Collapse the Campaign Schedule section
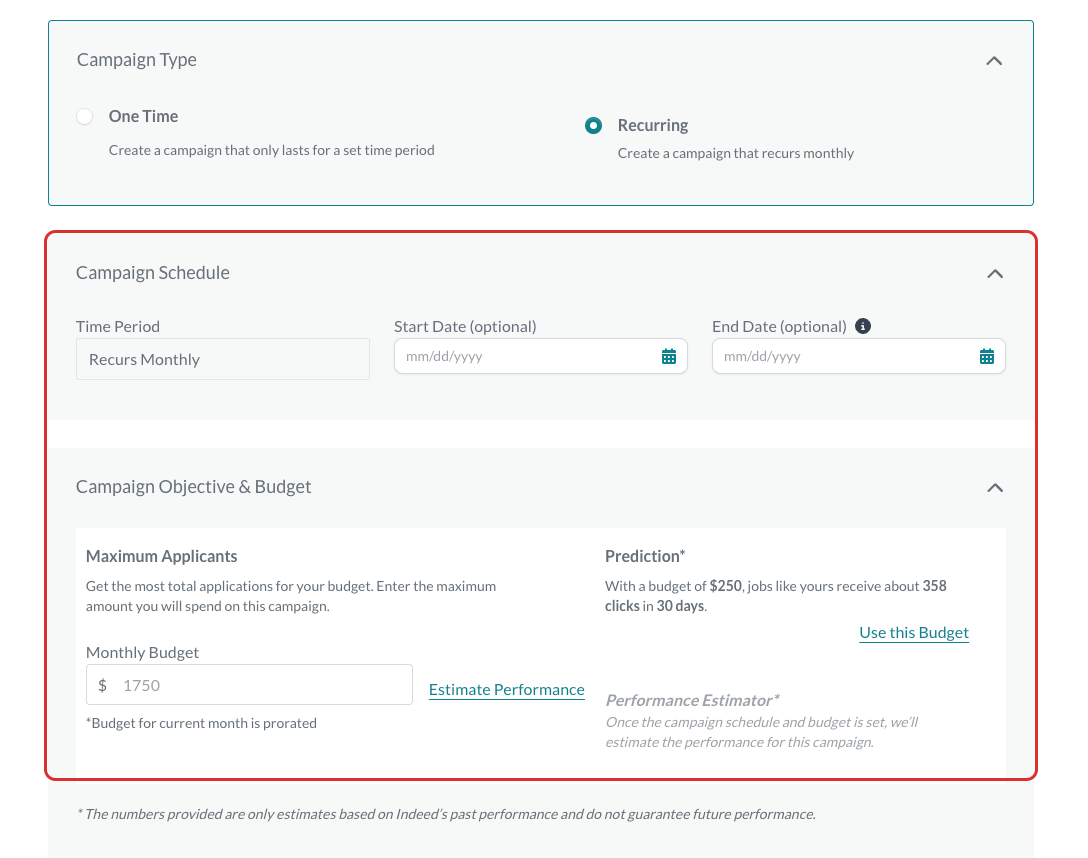 tap(994, 274)
